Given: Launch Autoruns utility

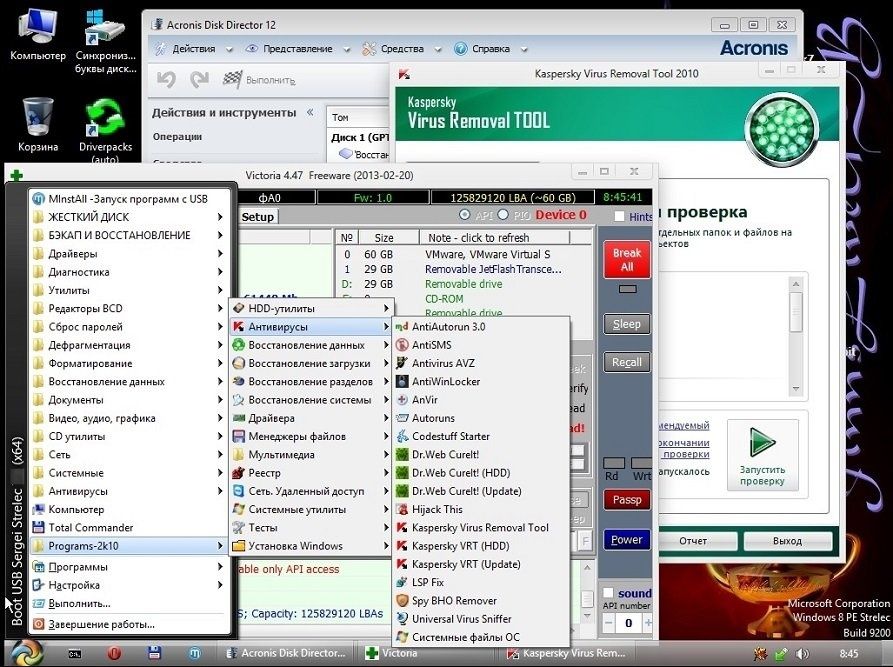Looking at the screenshot, I should tap(481, 418).
